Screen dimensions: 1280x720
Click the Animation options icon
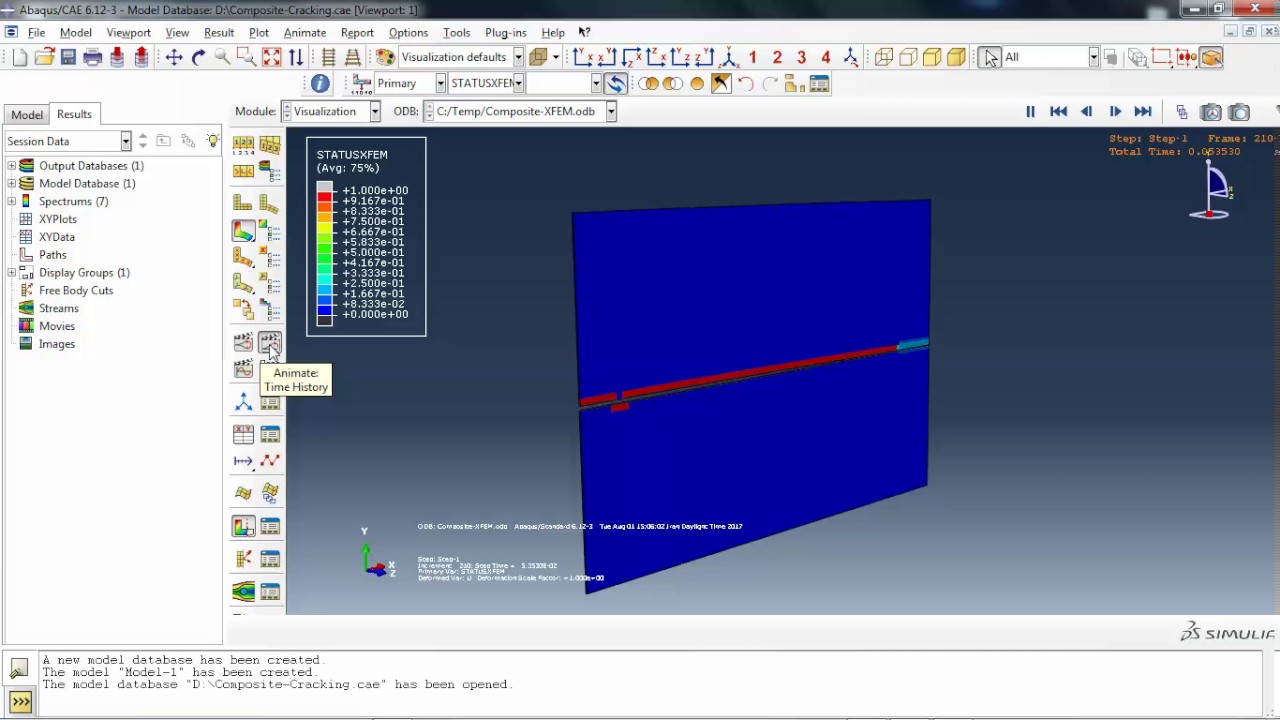pyautogui.click(x=270, y=370)
